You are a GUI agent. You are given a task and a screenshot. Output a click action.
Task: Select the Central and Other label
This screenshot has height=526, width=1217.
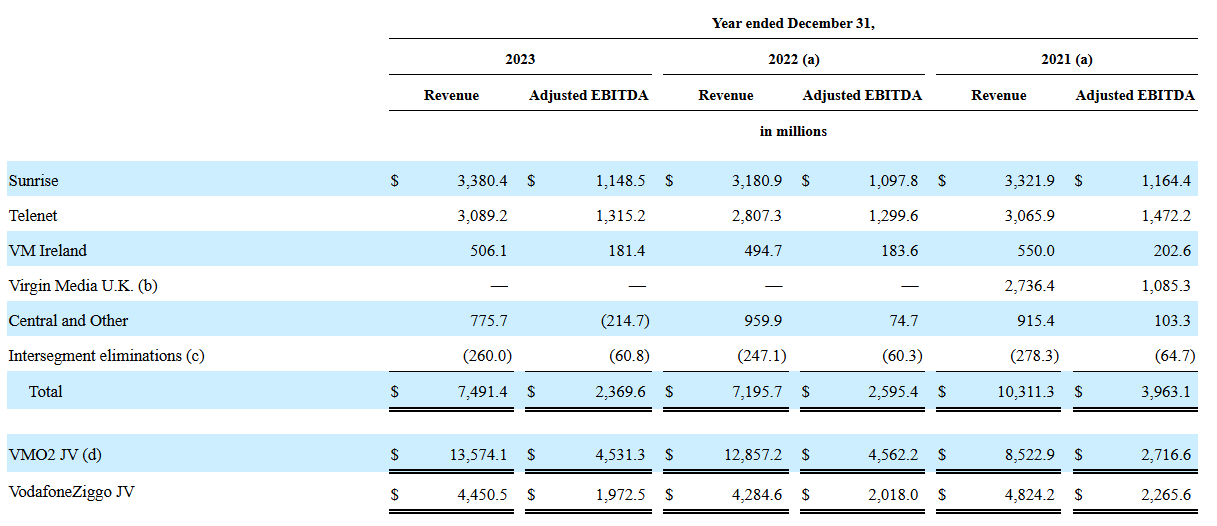[x=68, y=321]
